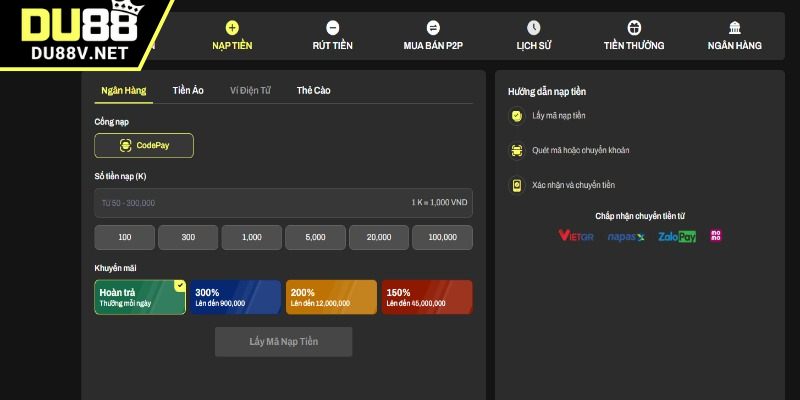Click the Rút Tiền minus icon
This screenshot has width=800, height=400.
332,28
